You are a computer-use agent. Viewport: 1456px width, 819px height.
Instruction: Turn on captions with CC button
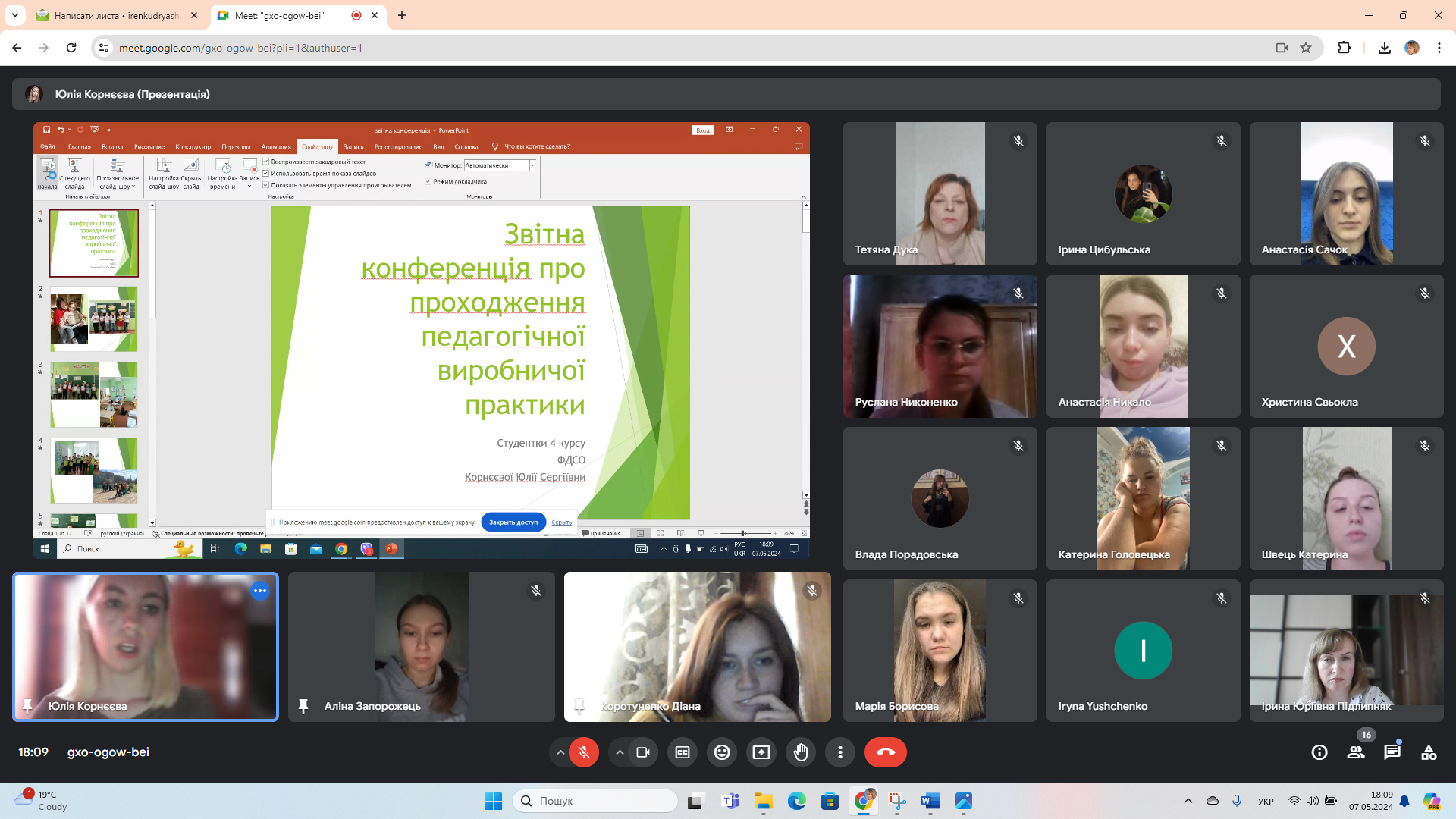coord(682,752)
